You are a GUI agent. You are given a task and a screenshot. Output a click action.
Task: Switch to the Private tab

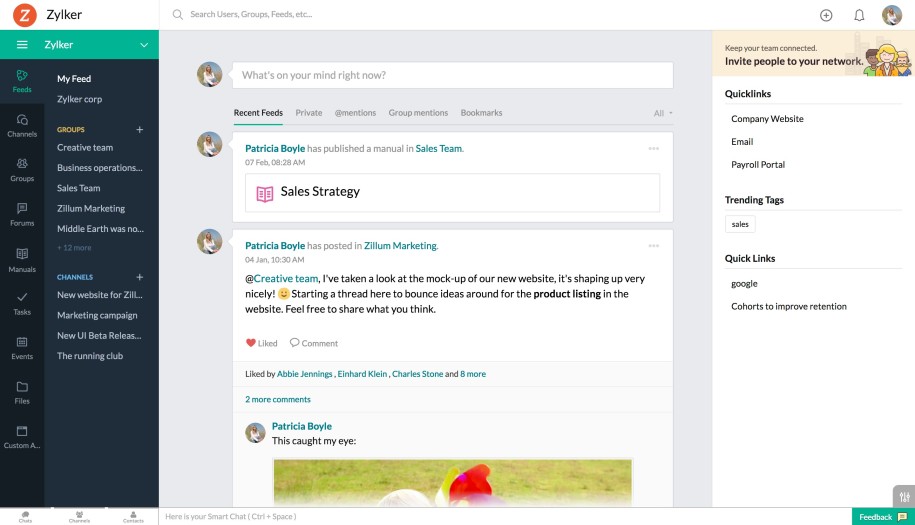(309, 113)
